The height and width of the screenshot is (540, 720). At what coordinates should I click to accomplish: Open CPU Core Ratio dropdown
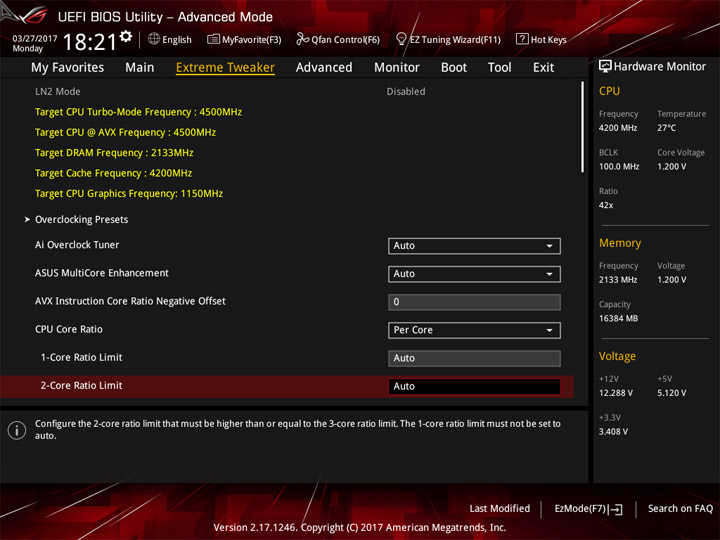tap(474, 330)
